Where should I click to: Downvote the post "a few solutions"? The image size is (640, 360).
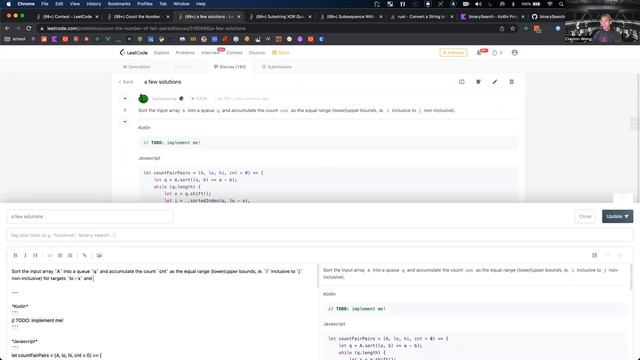coord(125,122)
